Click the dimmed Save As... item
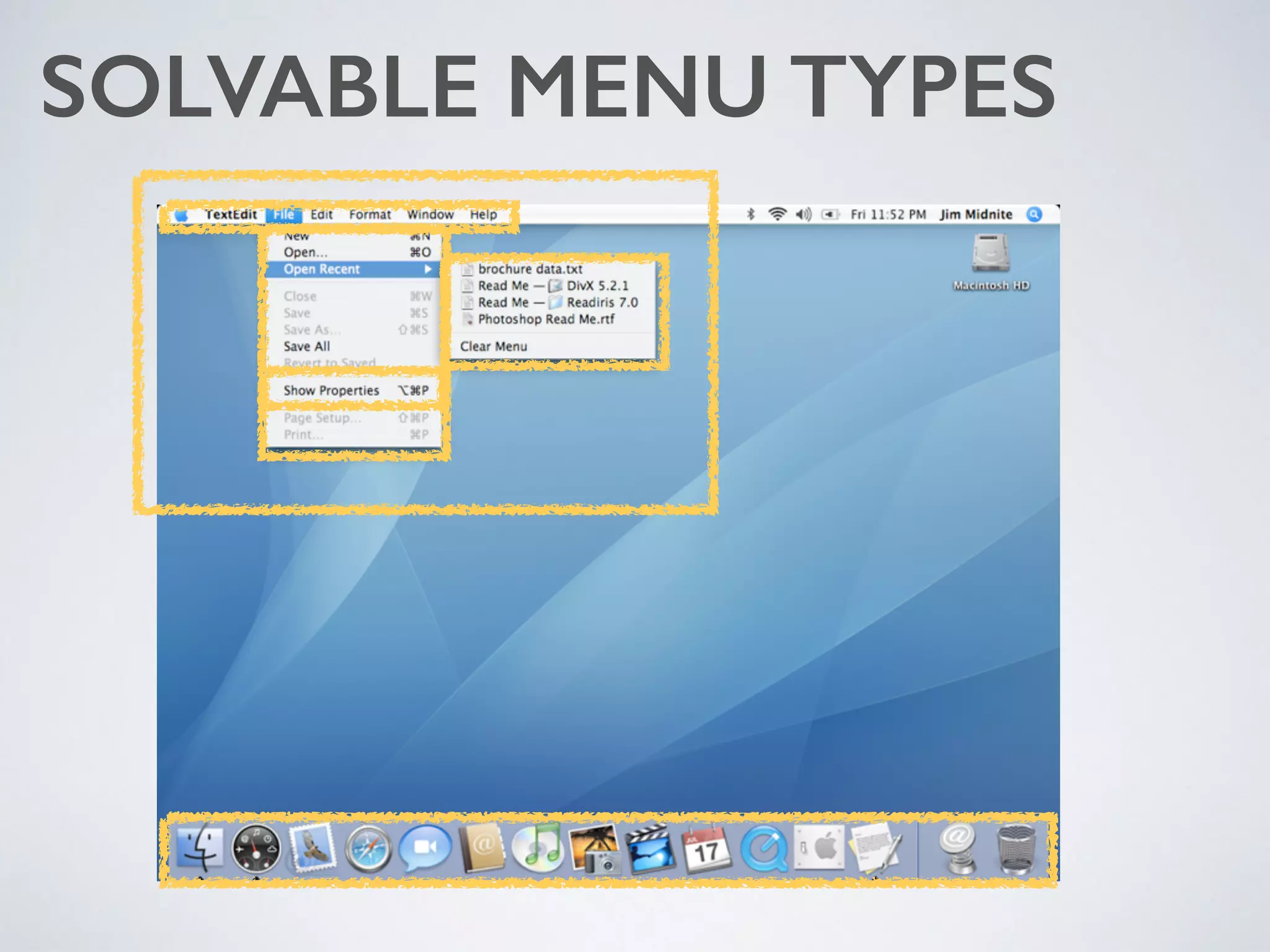Image resolution: width=1270 pixels, height=952 pixels. [x=353, y=330]
